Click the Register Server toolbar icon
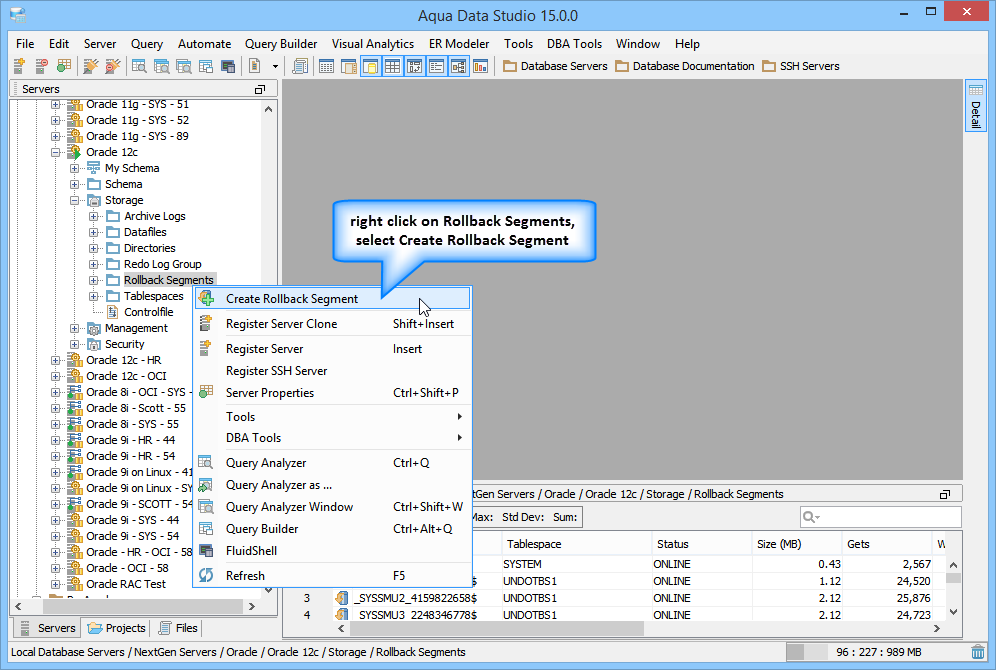 pyautogui.click(x=20, y=65)
